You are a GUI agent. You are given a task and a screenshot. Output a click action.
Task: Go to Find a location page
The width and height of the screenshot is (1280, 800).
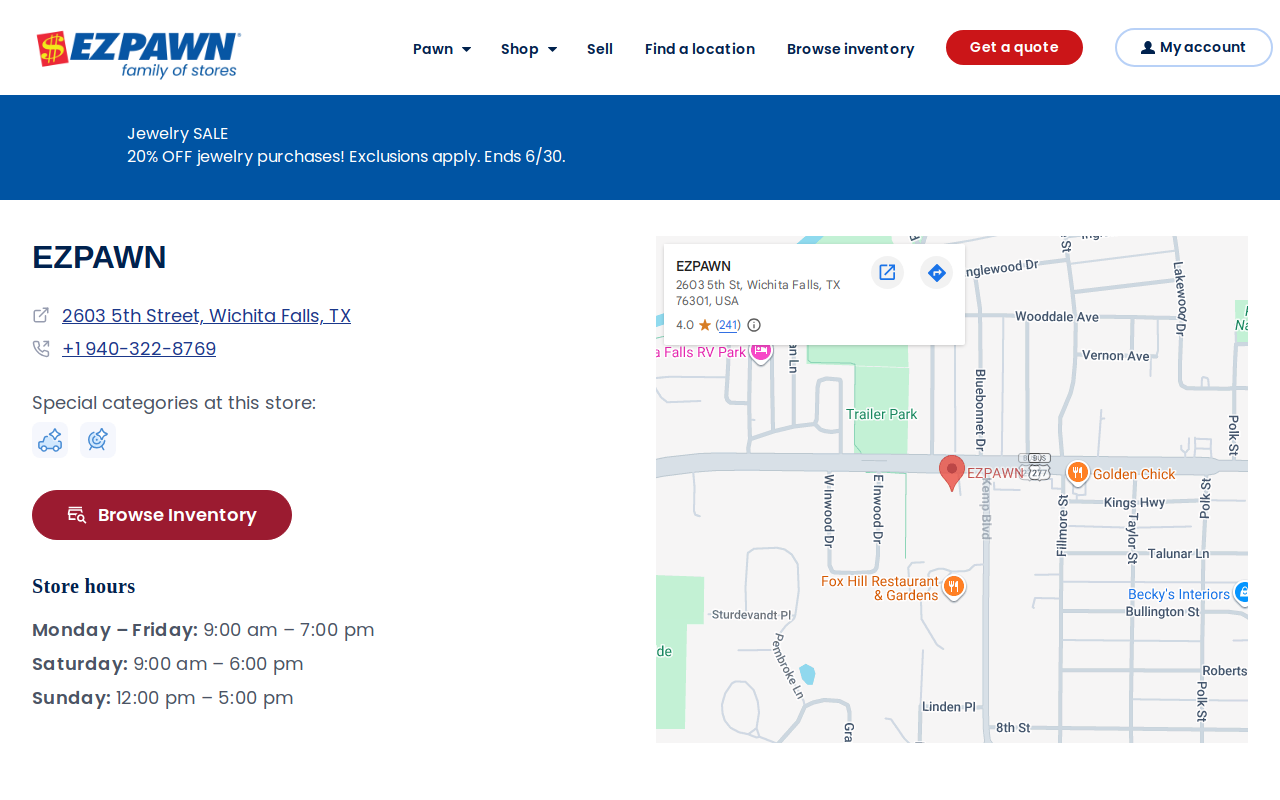click(x=700, y=49)
